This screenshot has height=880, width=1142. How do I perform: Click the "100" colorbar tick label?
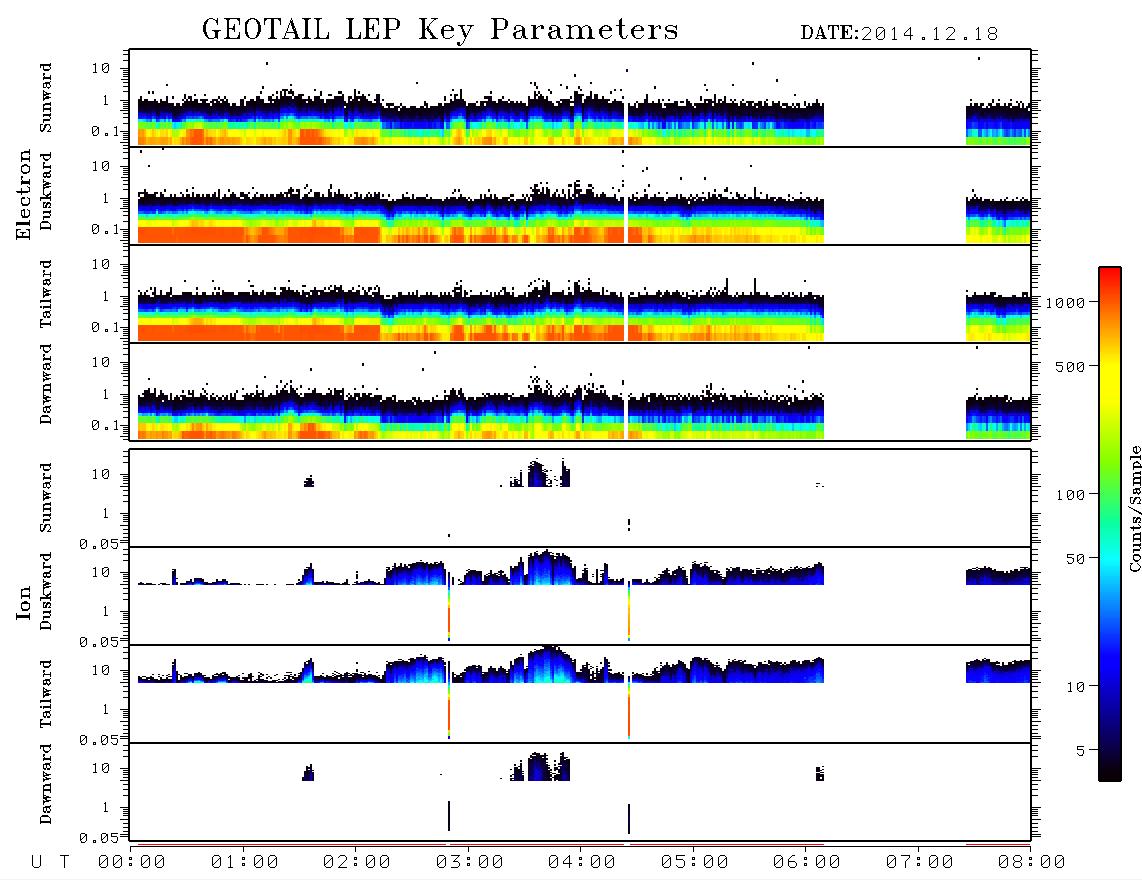coord(1071,495)
